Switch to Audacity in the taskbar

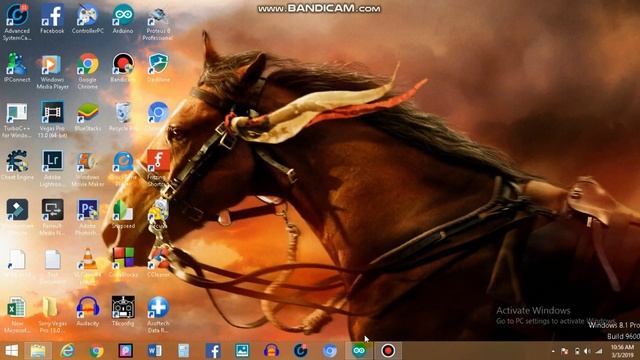coord(271,351)
